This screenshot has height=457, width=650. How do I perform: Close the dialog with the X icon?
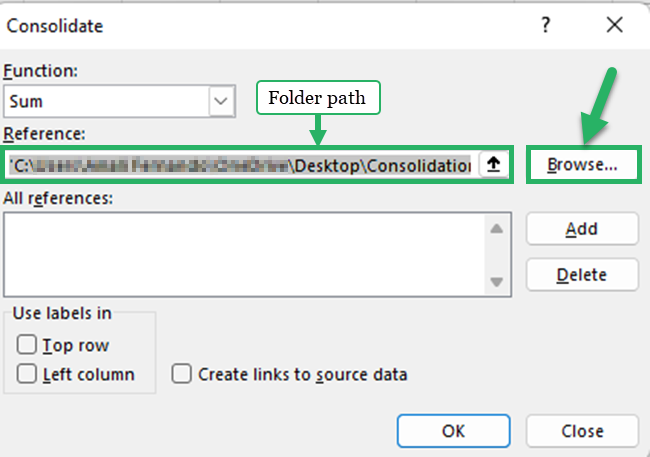[614, 26]
